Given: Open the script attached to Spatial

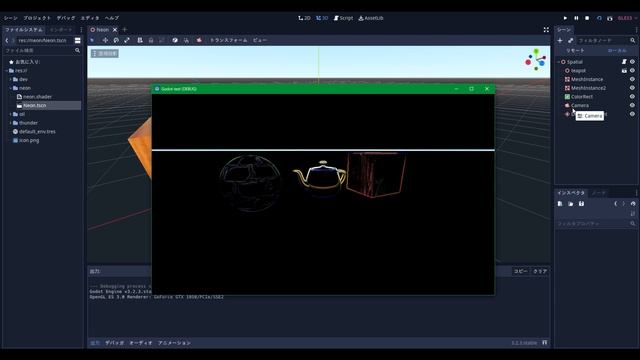Looking at the screenshot, I should point(624,62).
